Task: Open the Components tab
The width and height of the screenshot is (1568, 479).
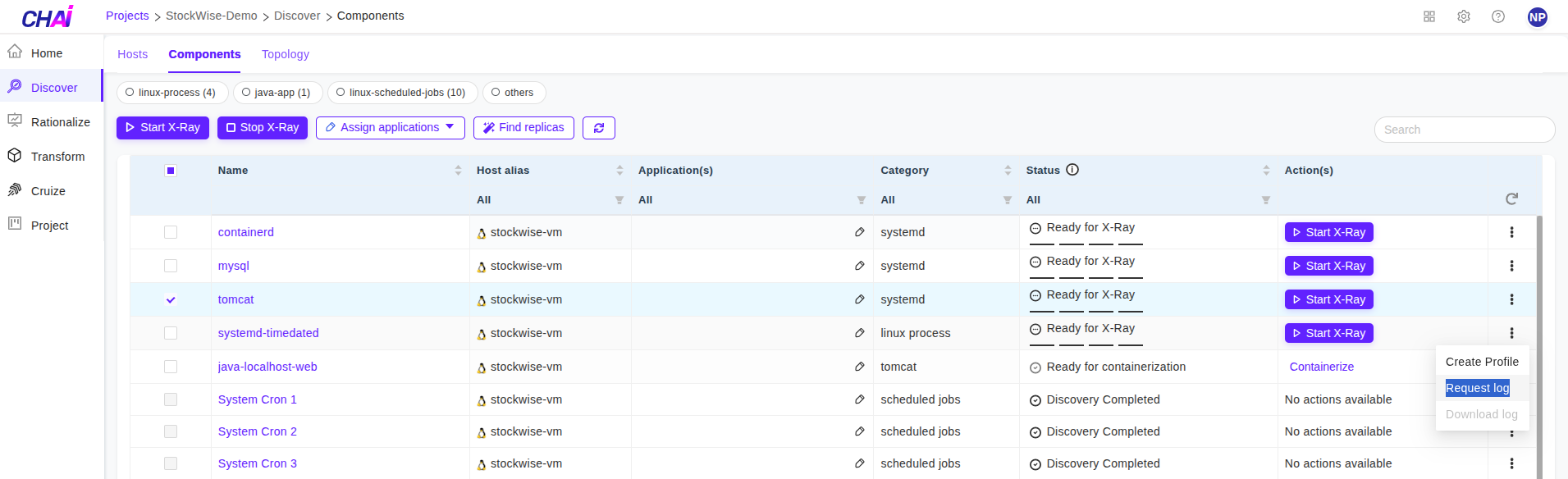Action: tap(204, 54)
